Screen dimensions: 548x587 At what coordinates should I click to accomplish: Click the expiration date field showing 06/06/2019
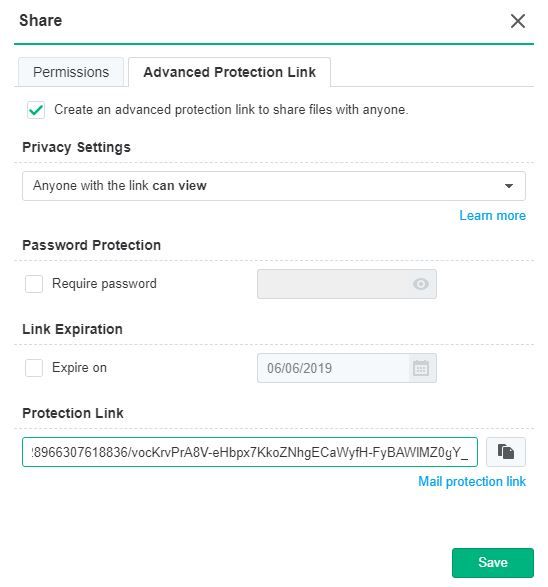pyautogui.click(x=333, y=368)
